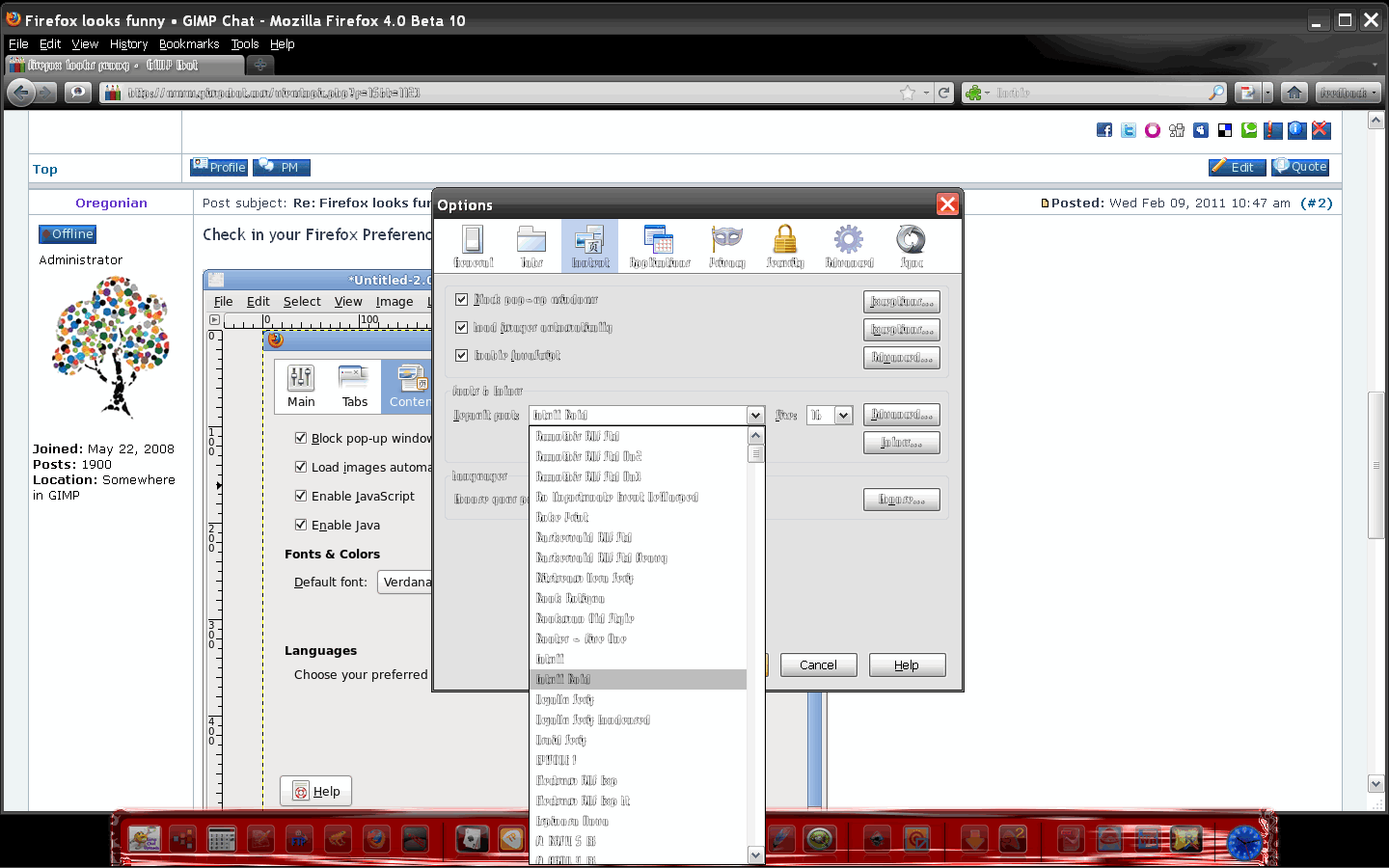
Task: Go back with the browser Back arrow
Action: click(21, 93)
